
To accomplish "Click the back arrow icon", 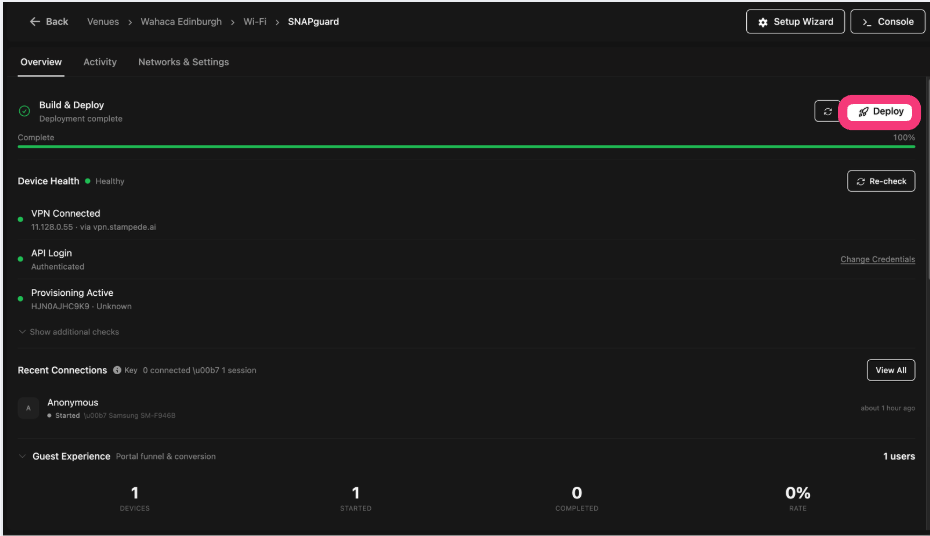I will (x=35, y=21).
